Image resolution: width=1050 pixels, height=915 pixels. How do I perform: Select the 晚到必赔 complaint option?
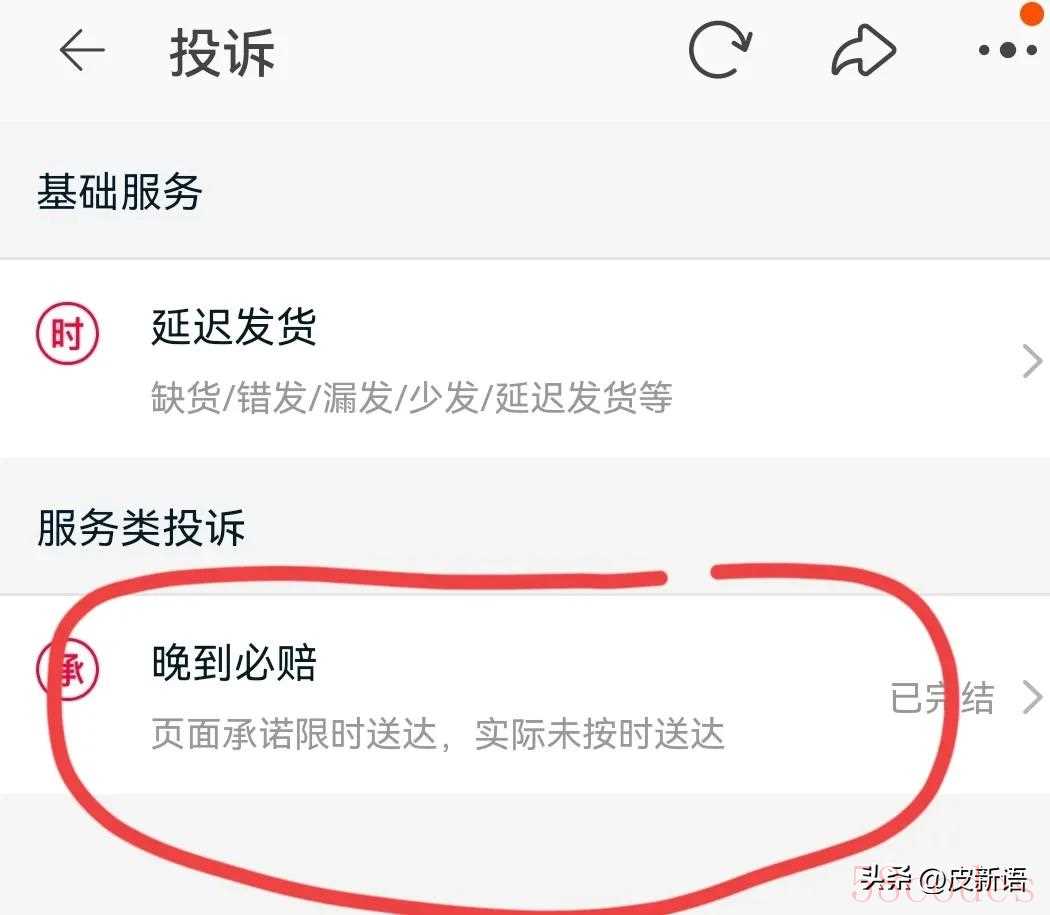(525, 695)
